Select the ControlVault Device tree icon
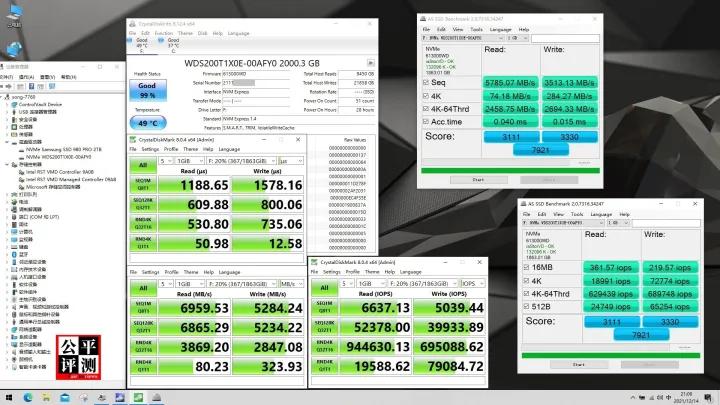 [x=14, y=105]
